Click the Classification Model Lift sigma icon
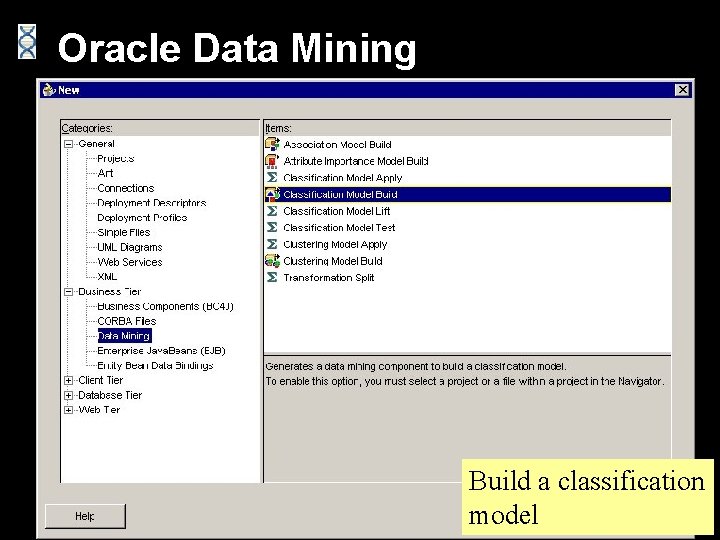720x540 pixels. click(x=272, y=211)
